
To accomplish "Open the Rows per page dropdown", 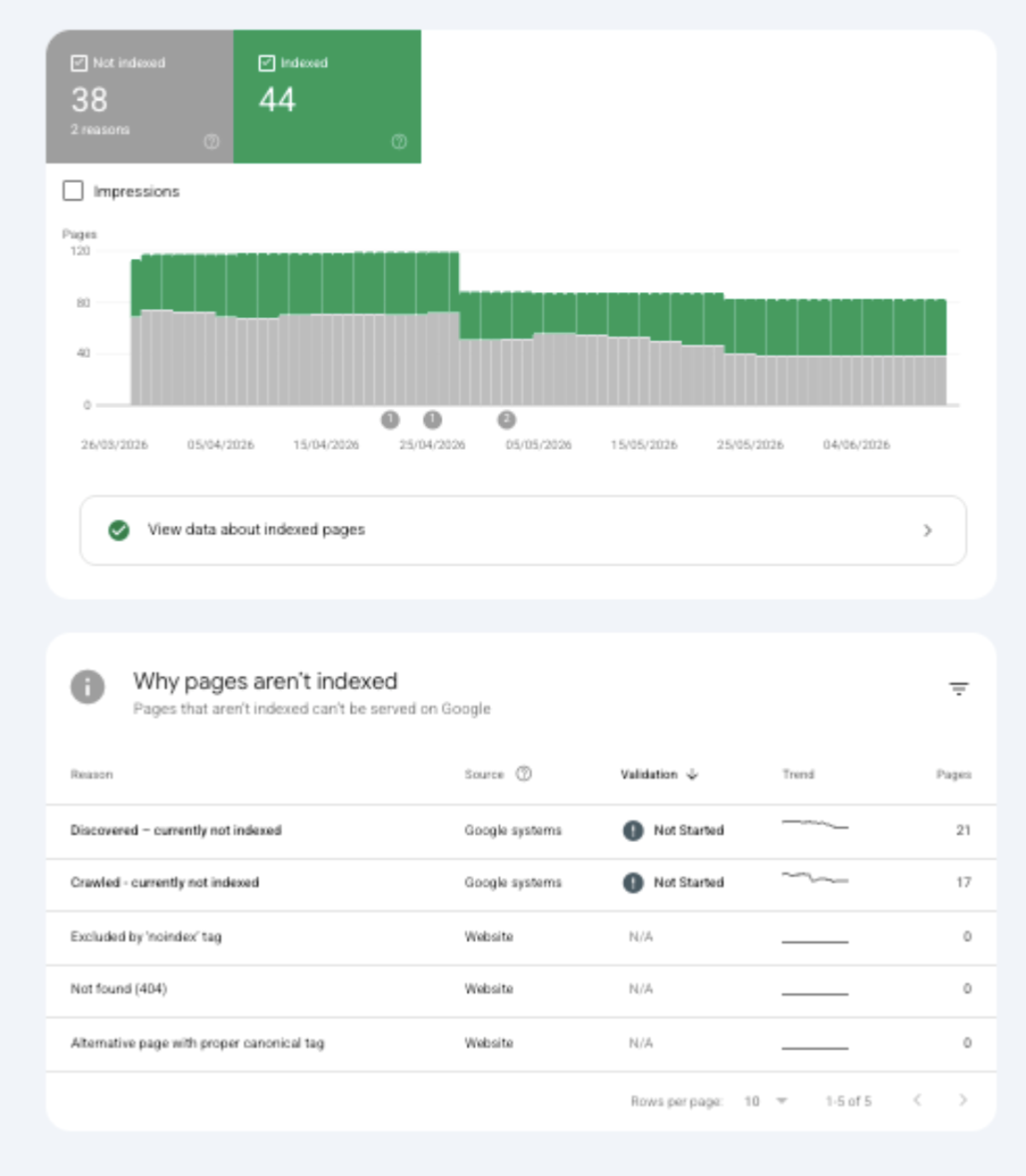I will click(766, 1101).
